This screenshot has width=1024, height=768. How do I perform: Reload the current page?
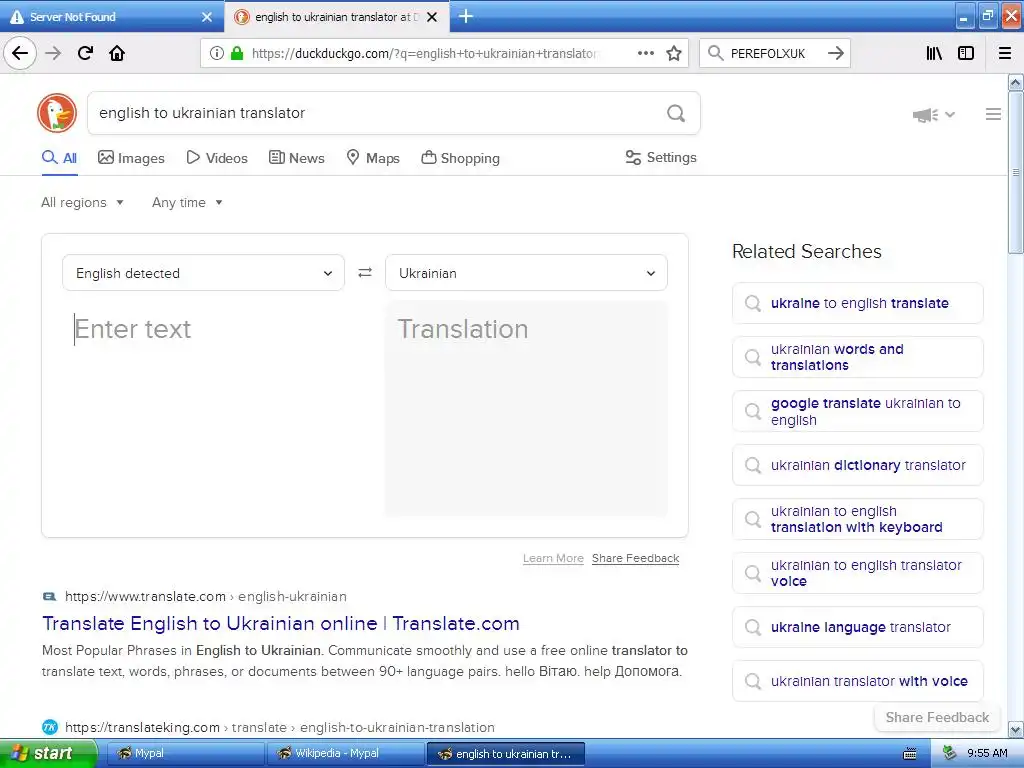click(85, 53)
